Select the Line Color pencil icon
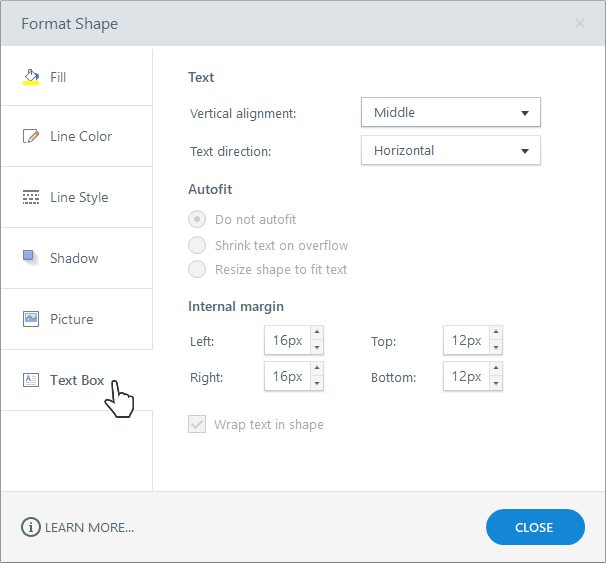The width and height of the screenshot is (606, 563). pos(31,136)
